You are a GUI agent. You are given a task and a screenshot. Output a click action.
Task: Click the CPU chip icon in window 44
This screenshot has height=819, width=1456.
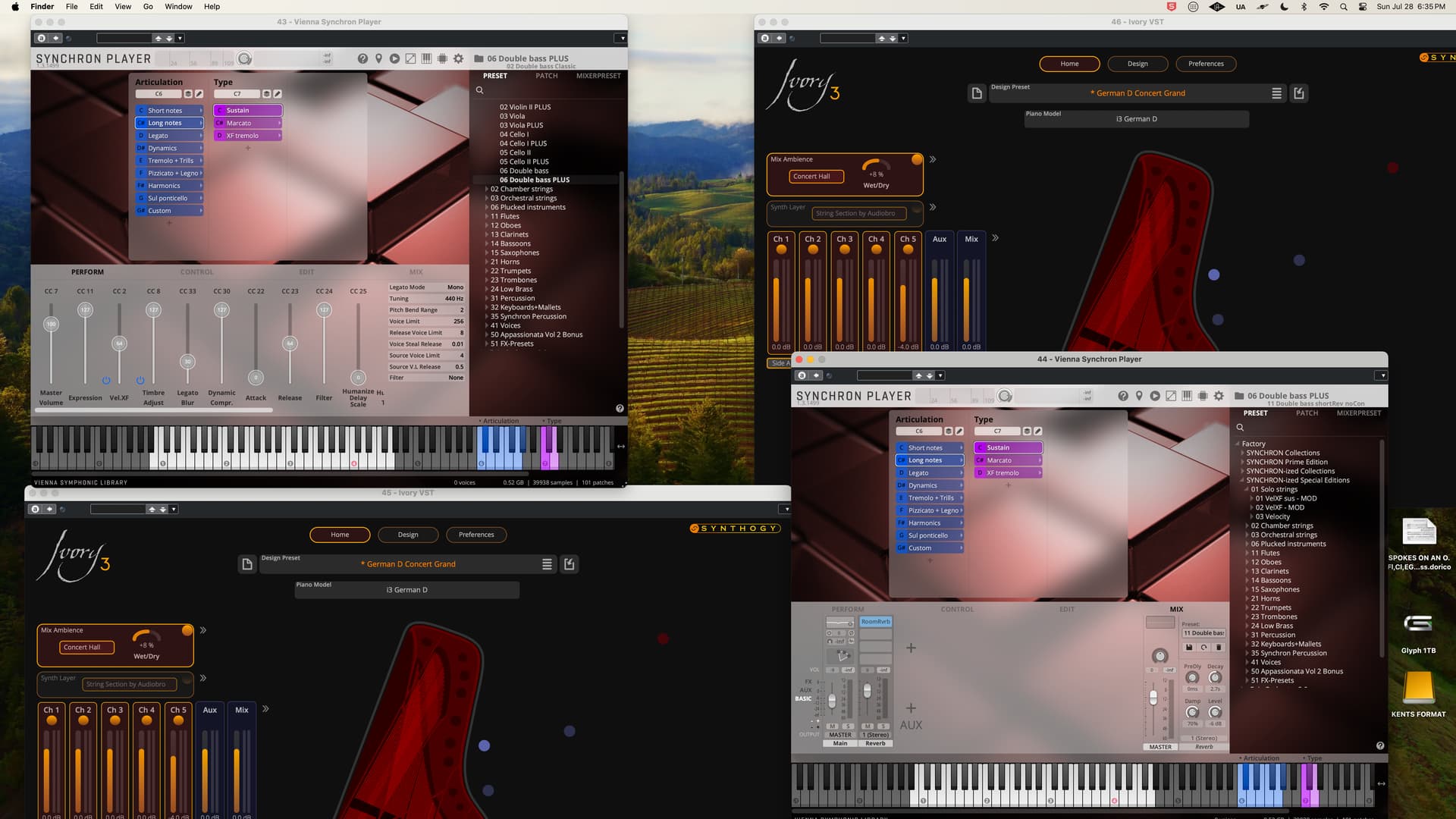click(x=1203, y=396)
